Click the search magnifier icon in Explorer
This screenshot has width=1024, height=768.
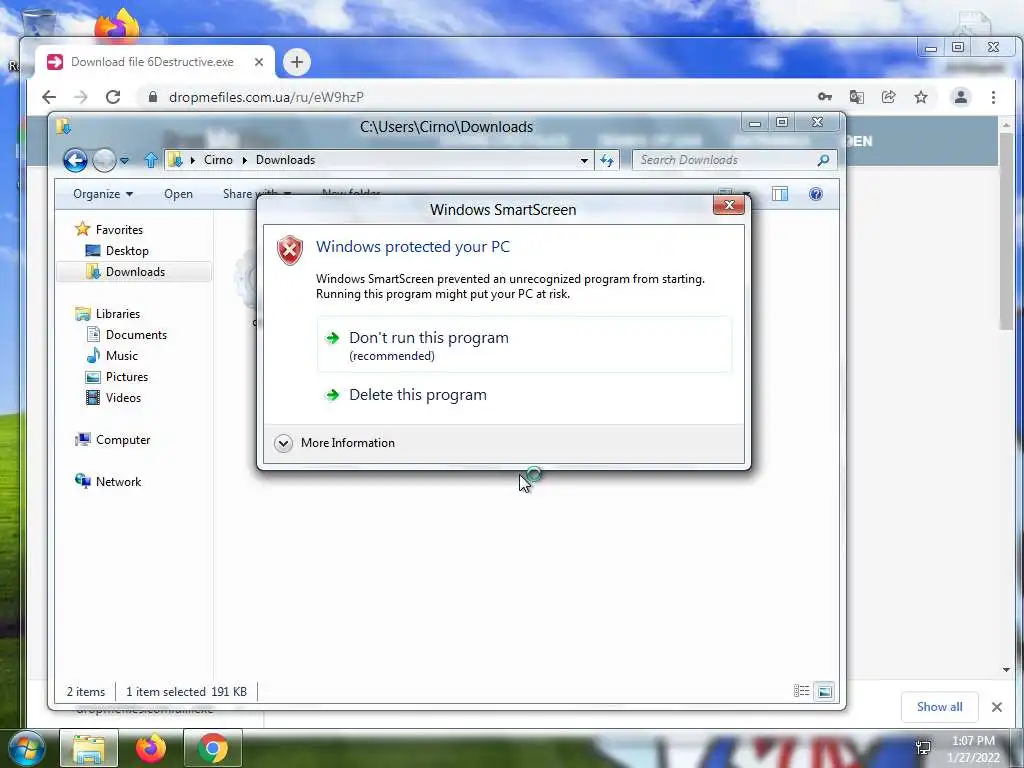point(824,160)
